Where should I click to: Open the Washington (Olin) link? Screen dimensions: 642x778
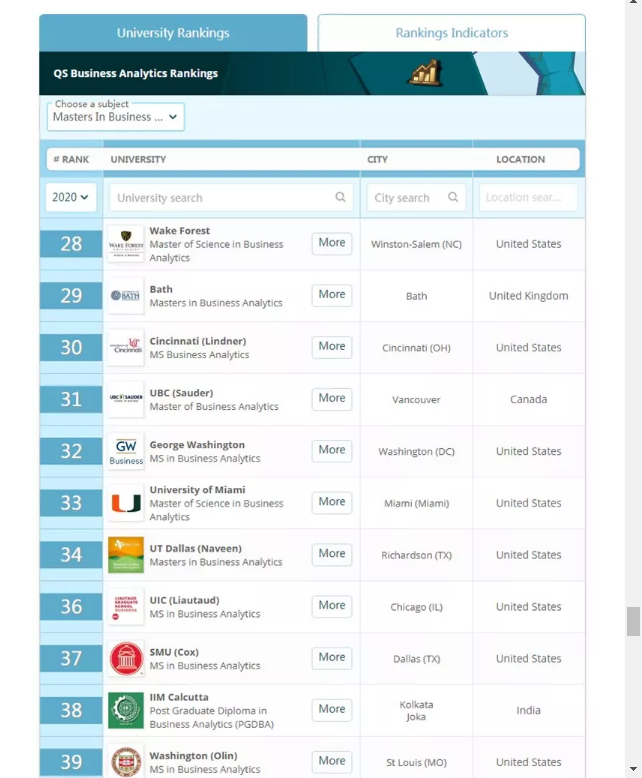click(193, 756)
